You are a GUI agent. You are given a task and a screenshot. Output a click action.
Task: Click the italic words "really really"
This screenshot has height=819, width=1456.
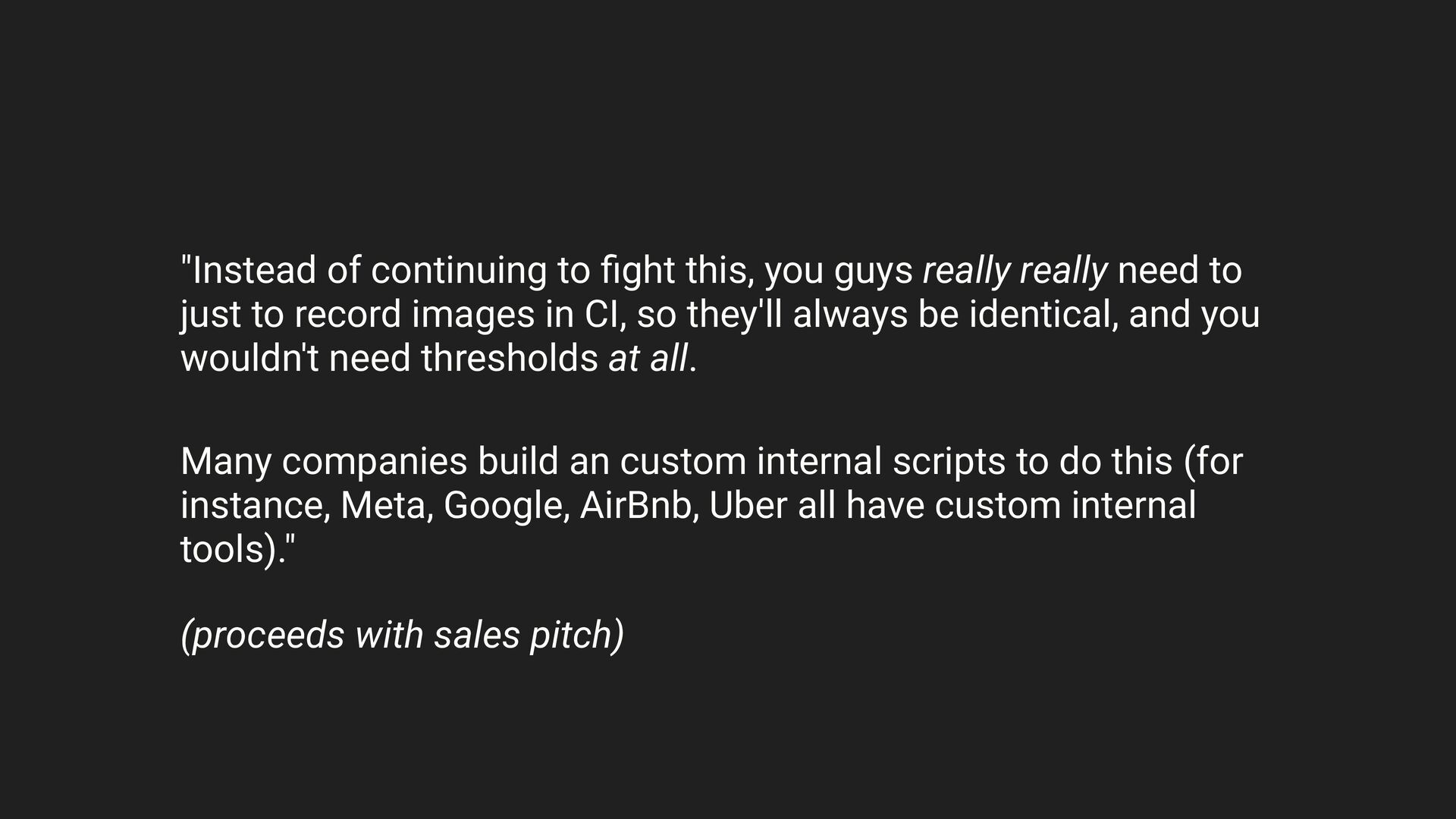1015,271
